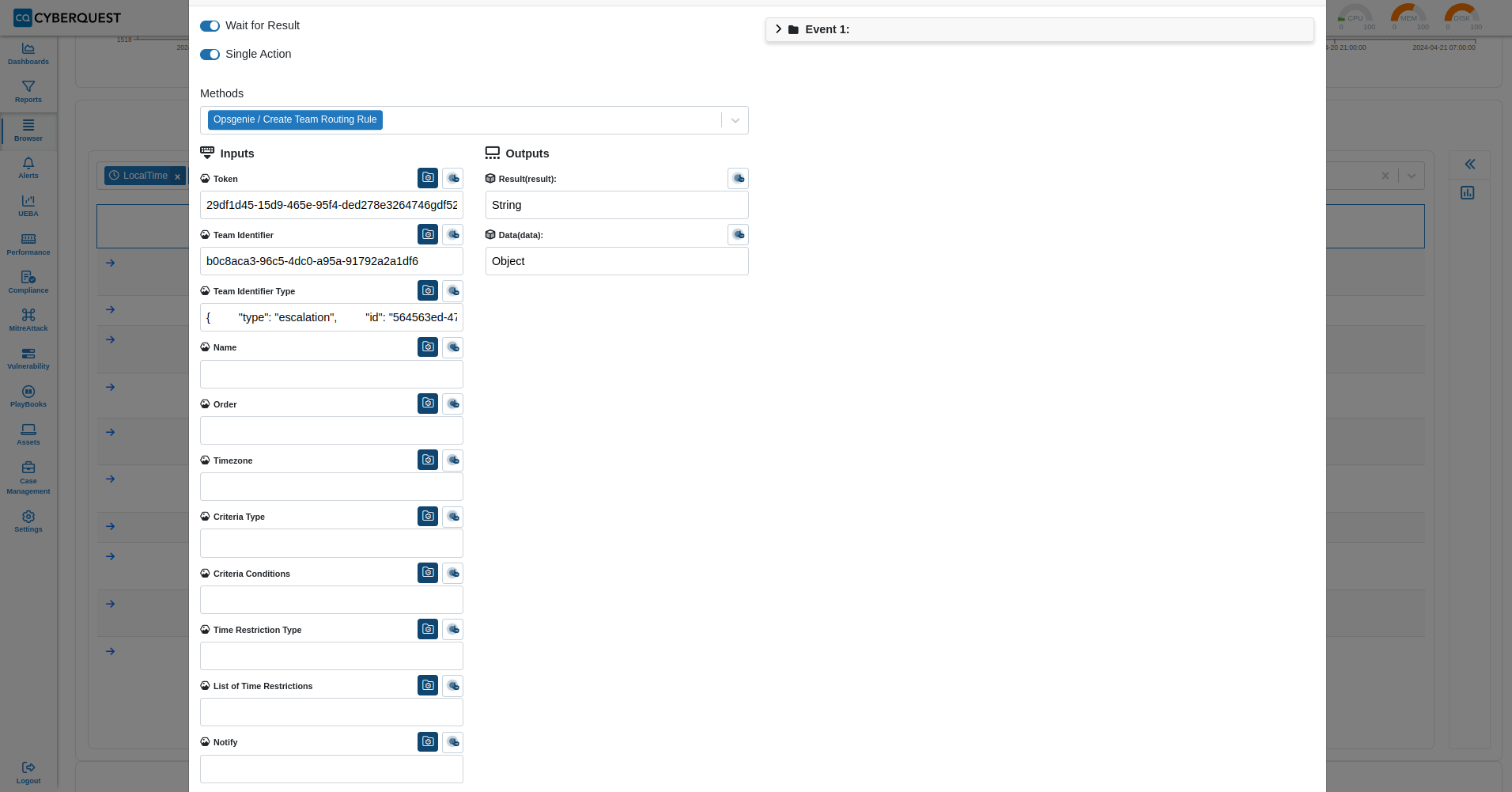Open the Methods dropdown arrow
Viewport: 1512px width, 792px height.
(x=735, y=120)
